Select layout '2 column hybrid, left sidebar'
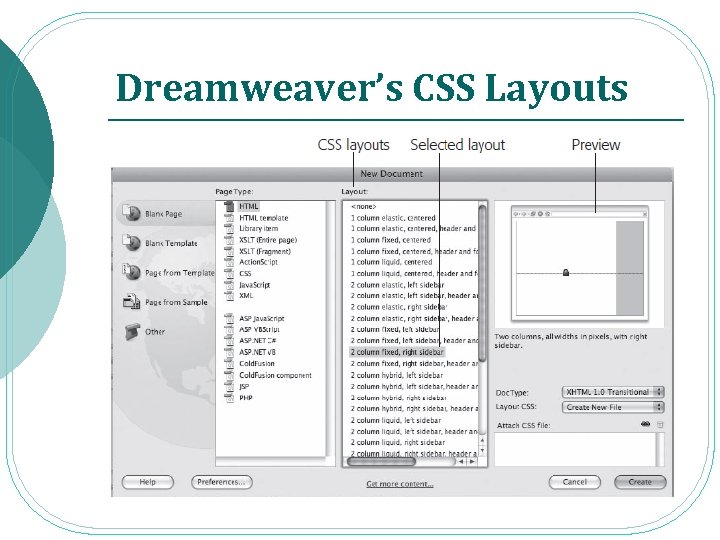The height and width of the screenshot is (540, 720). pos(397,375)
